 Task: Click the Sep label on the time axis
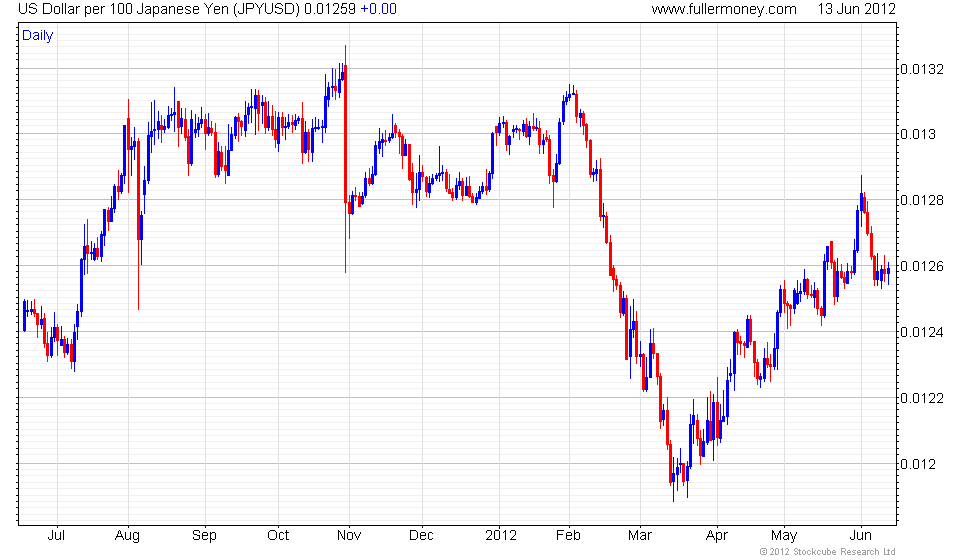pyautogui.click(x=204, y=536)
